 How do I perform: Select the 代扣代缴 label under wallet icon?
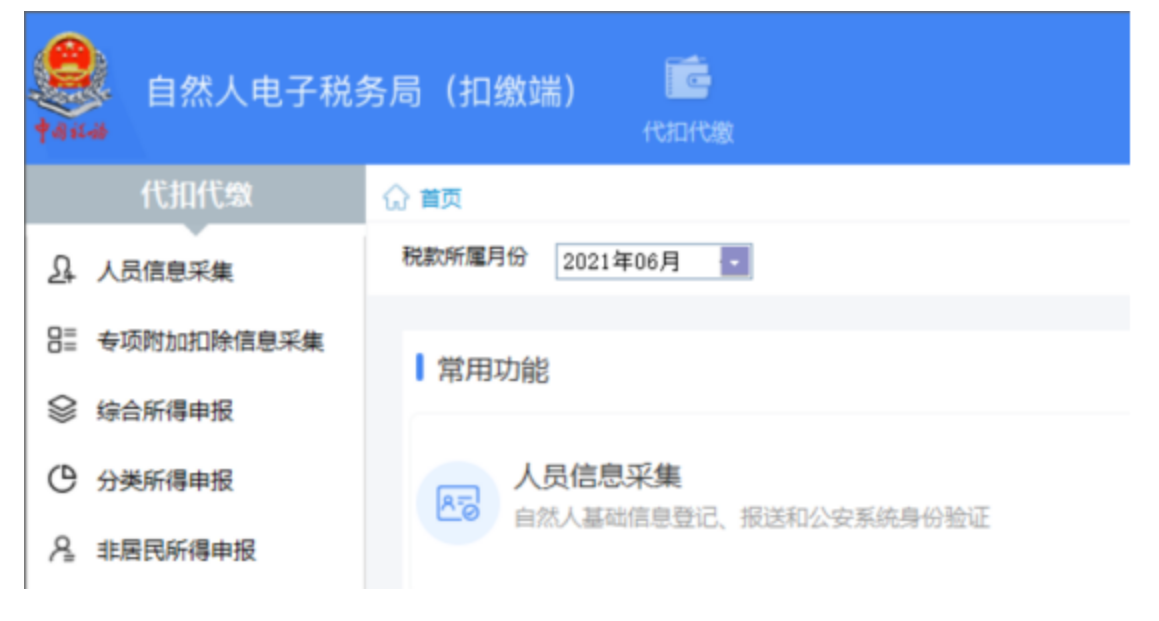688,132
